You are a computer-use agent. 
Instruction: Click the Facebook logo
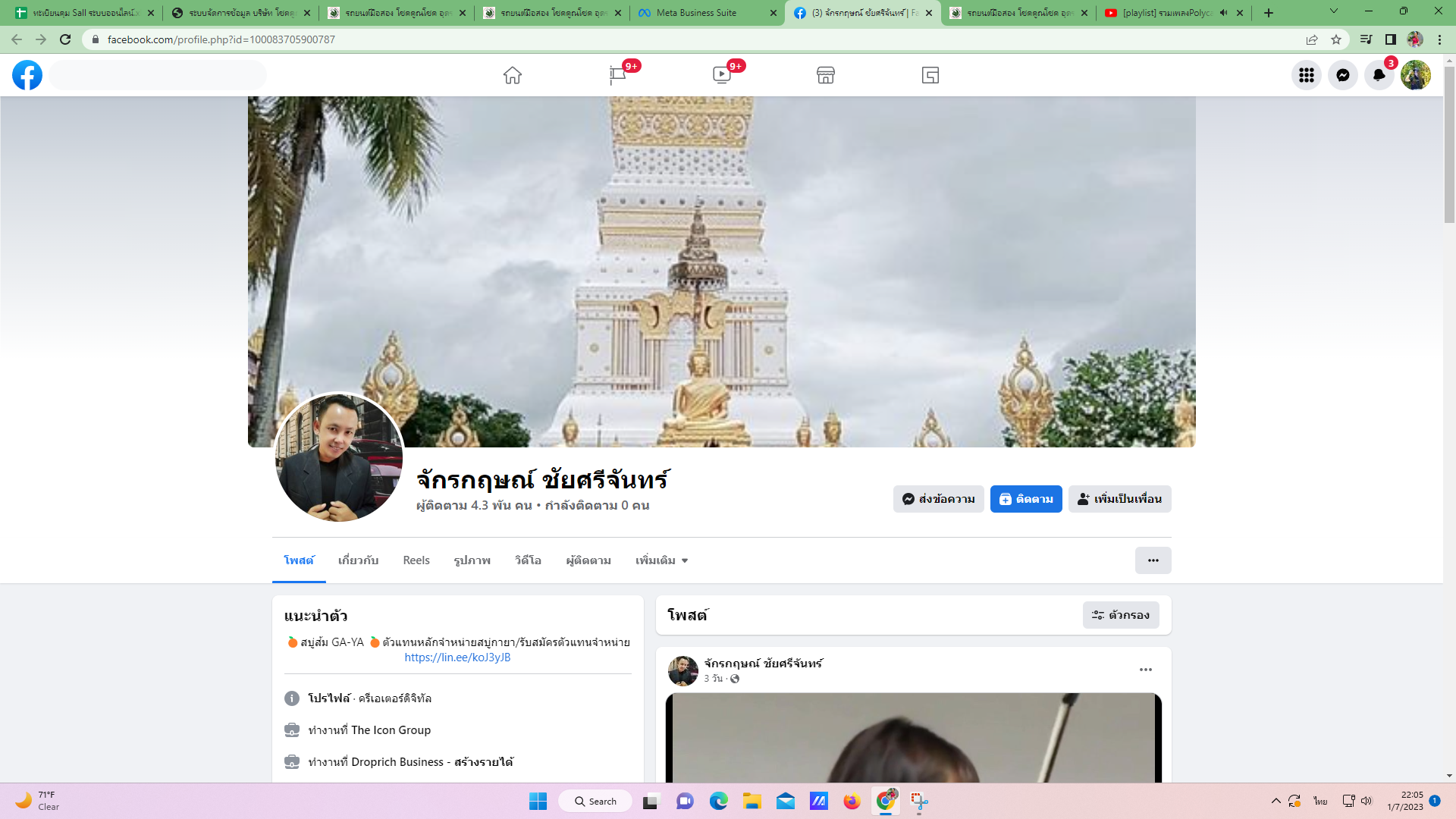pos(27,75)
